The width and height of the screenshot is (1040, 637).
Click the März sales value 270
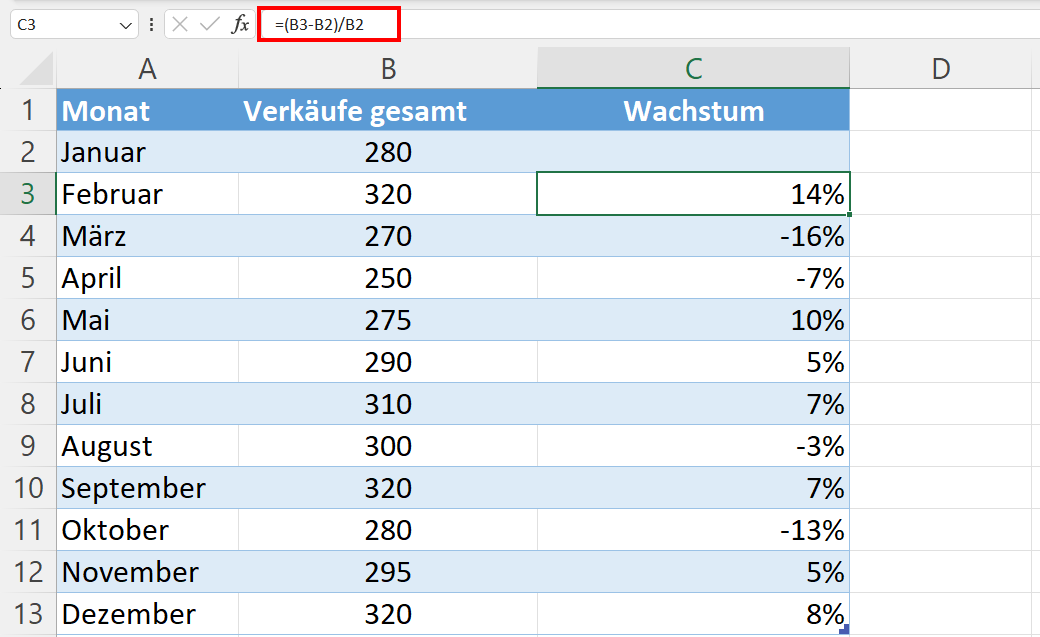click(388, 236)
